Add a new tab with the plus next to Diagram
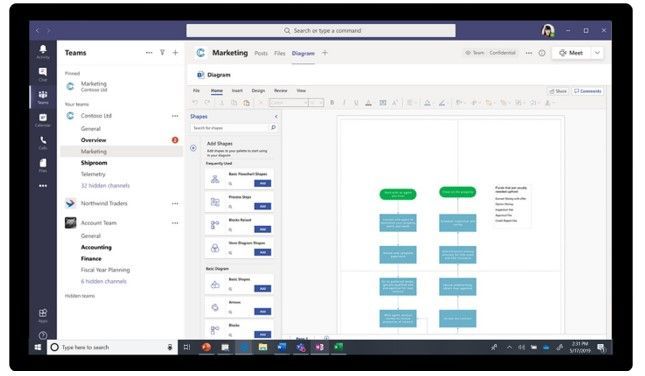The image size is (645, 376). pyautogui.click(x=325, y=53)
